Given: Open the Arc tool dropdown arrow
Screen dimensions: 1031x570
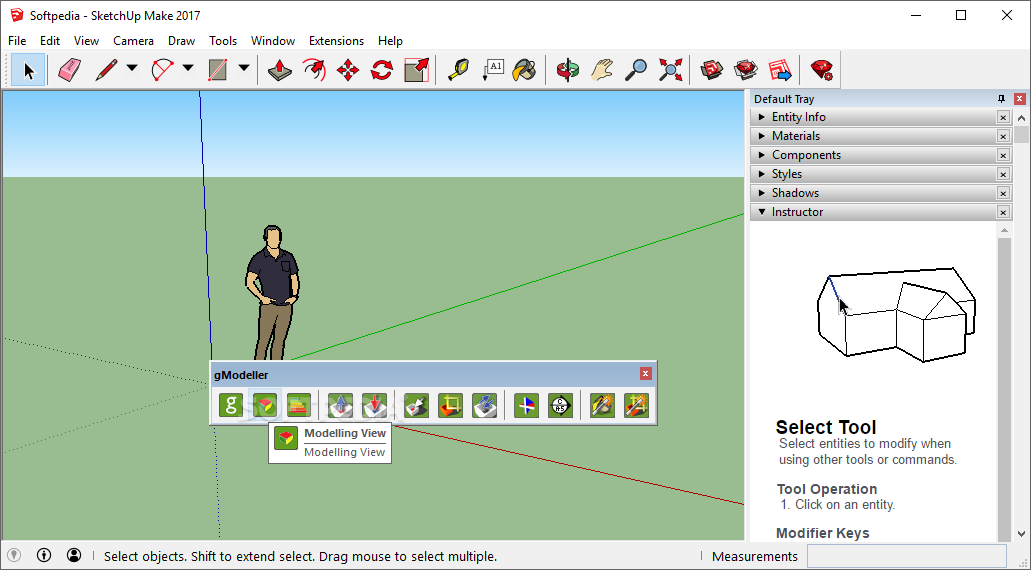Looking at the screenshot, I should click(188, 68).
